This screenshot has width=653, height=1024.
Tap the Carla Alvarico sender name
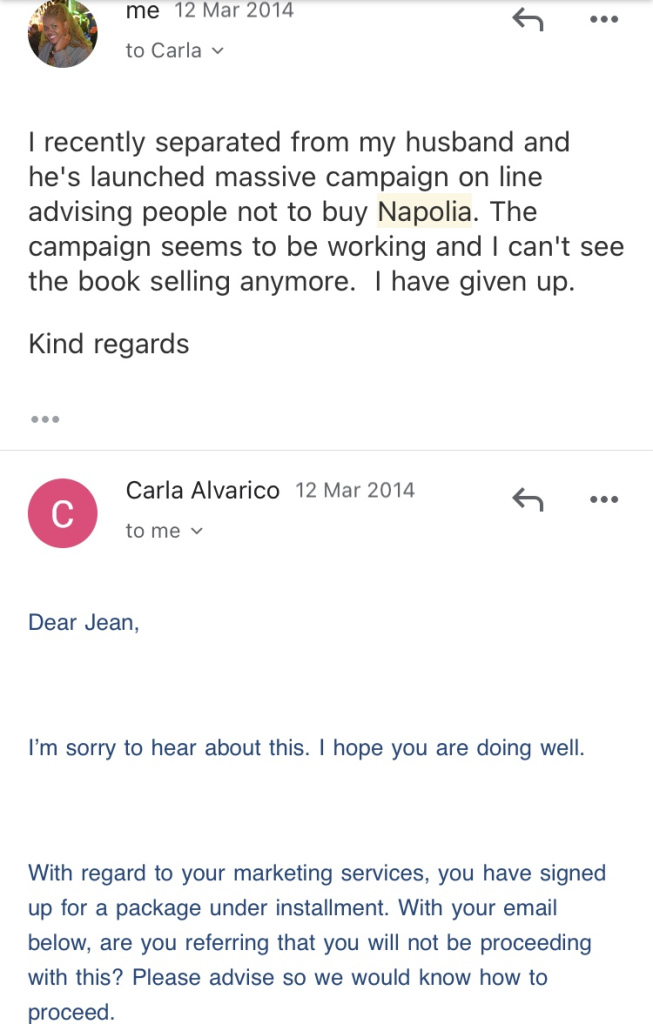(202, 490)
